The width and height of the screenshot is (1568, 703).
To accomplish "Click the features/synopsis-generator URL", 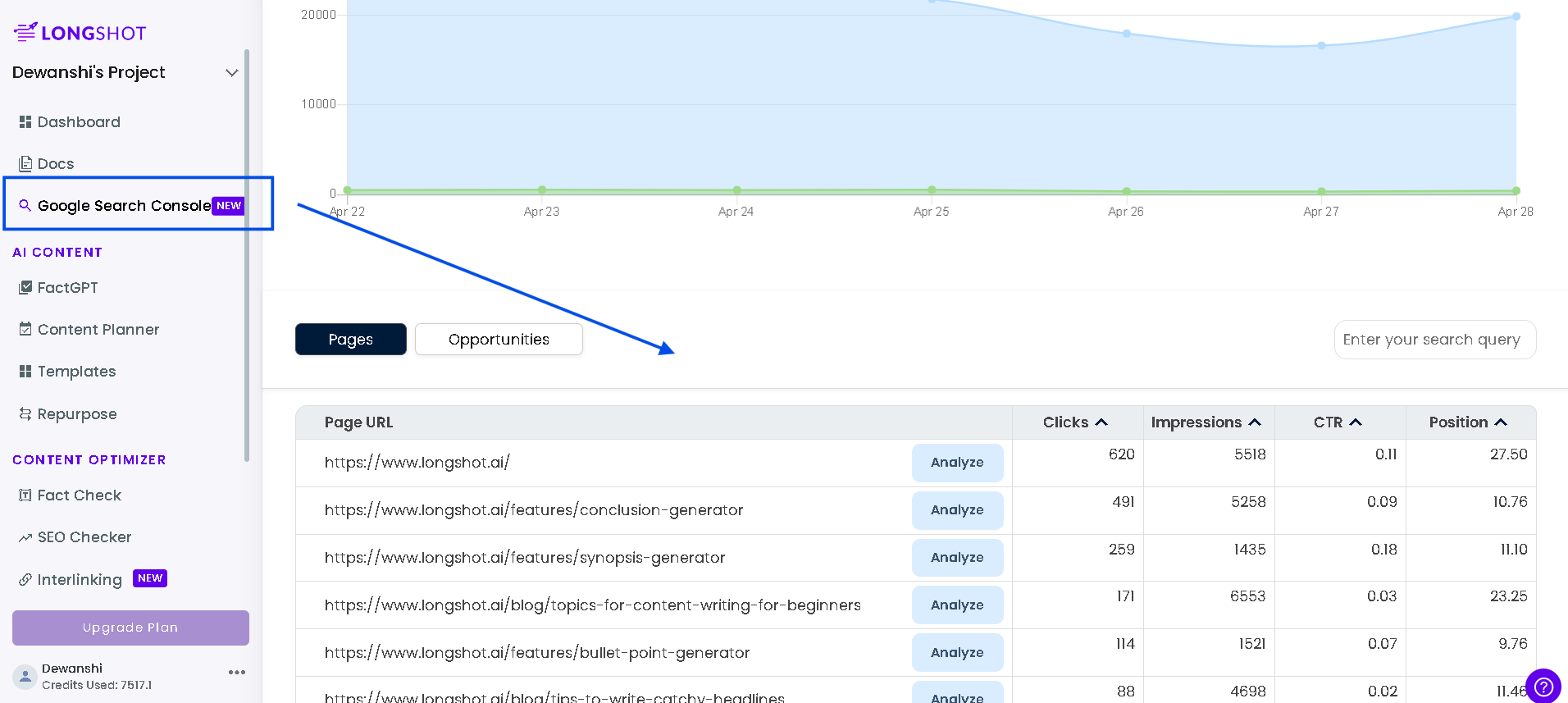I will click(x=525, y=558).
